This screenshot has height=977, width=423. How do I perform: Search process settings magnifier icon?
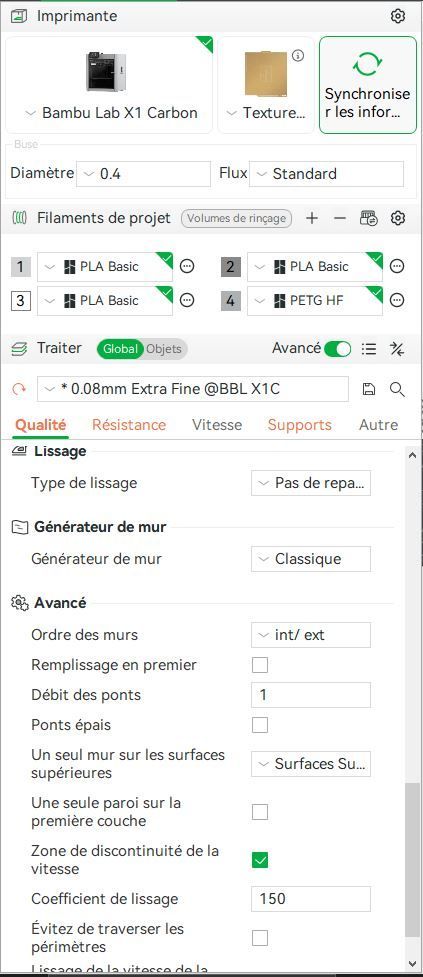397,389
